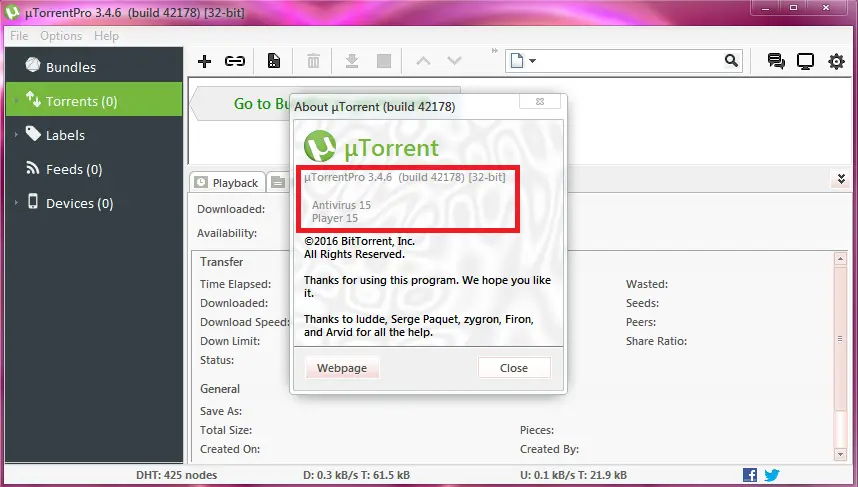
Task: Click the Webpage button in About dialog
Action: pyautogui.click(x=342, y=368)
